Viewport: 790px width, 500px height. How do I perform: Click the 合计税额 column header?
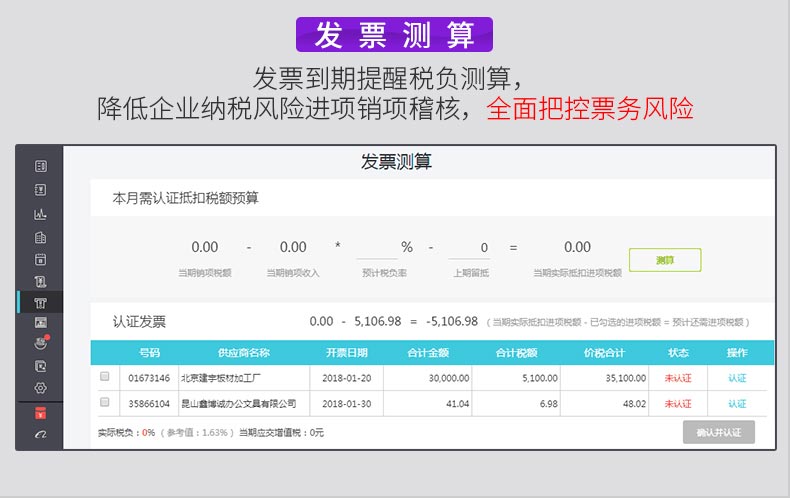[x=516, y=353]
